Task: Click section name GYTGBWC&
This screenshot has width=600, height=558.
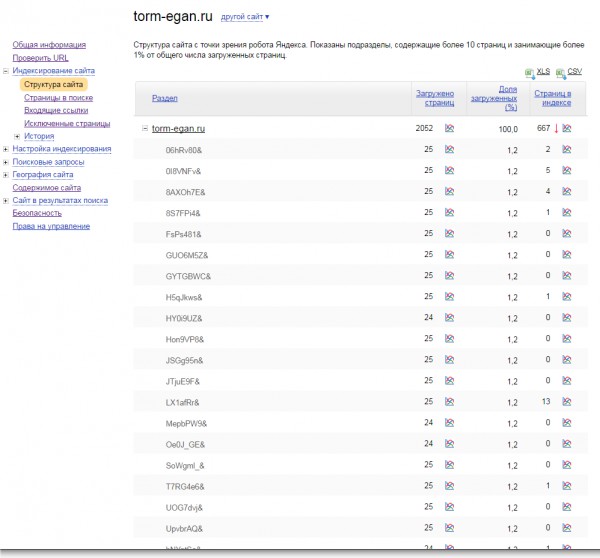Action: click(188, 276)
